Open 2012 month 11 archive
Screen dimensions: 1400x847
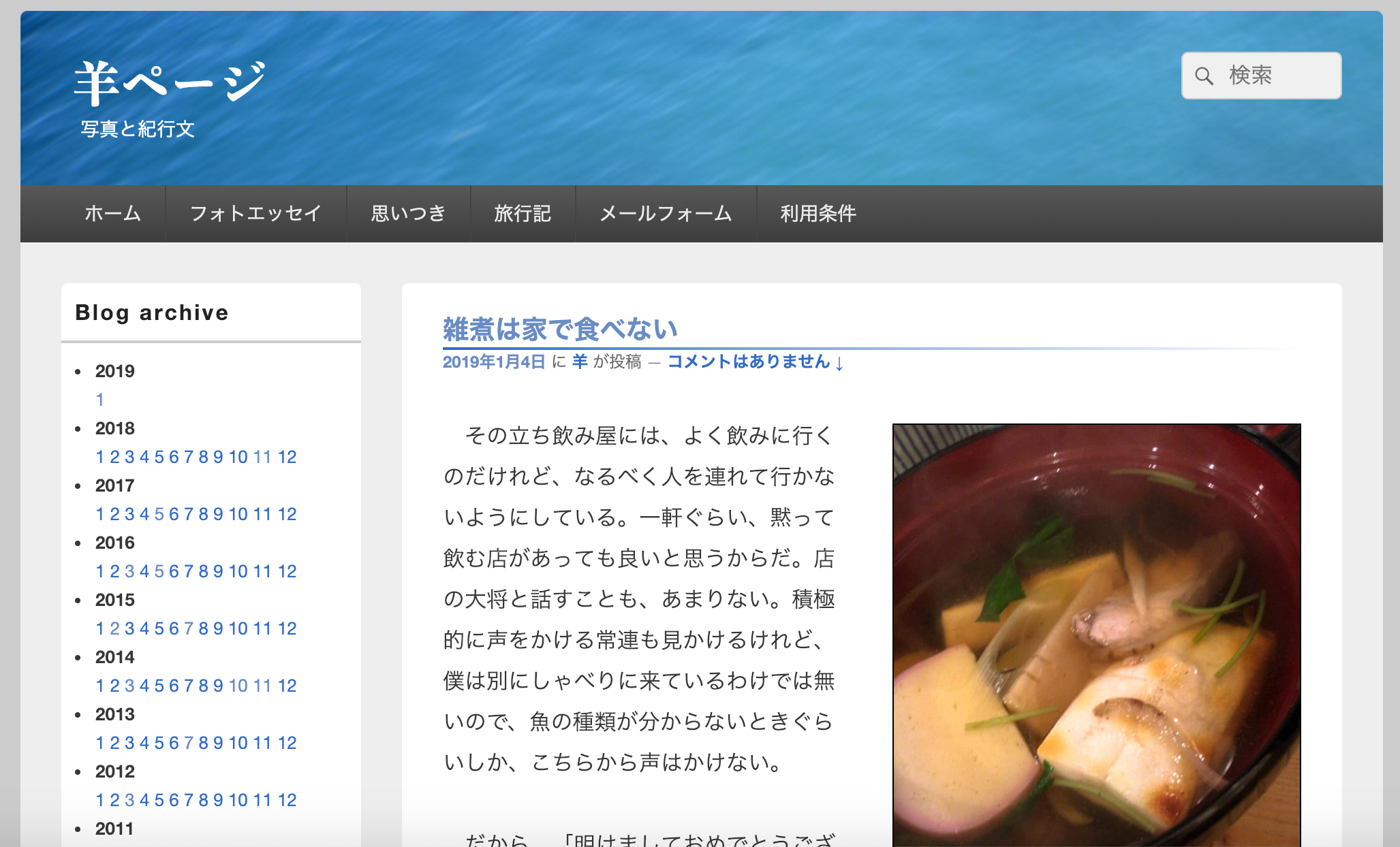tap(262, 800)
